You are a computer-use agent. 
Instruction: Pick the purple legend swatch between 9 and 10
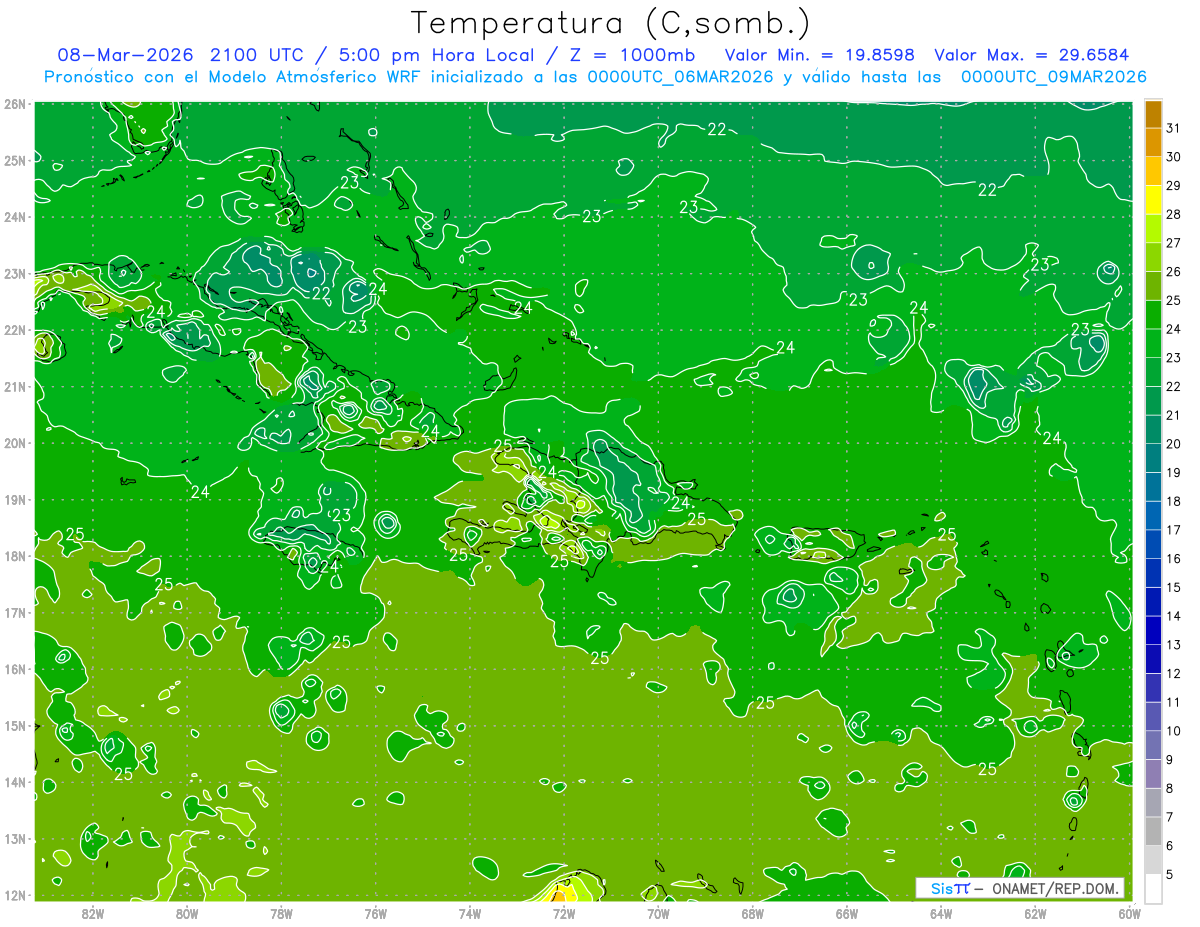[1154, 745]
